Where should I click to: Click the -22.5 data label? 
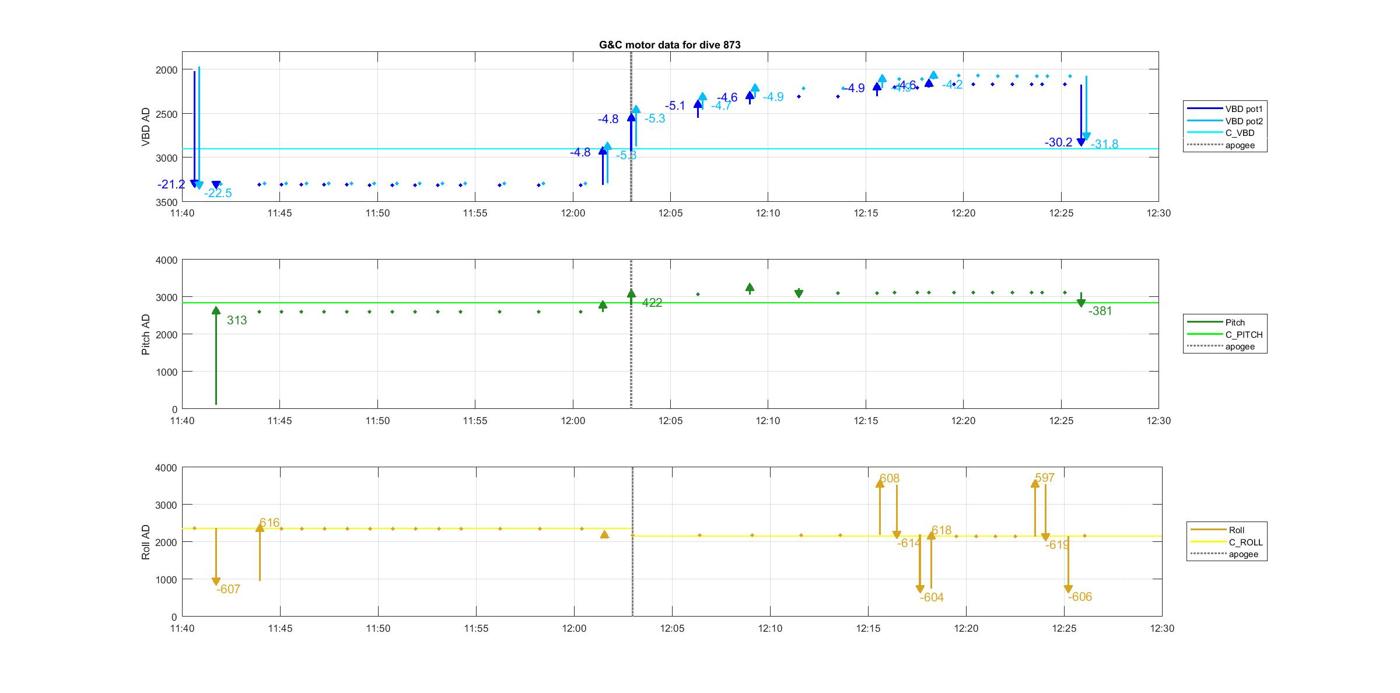tap(218, 193)
